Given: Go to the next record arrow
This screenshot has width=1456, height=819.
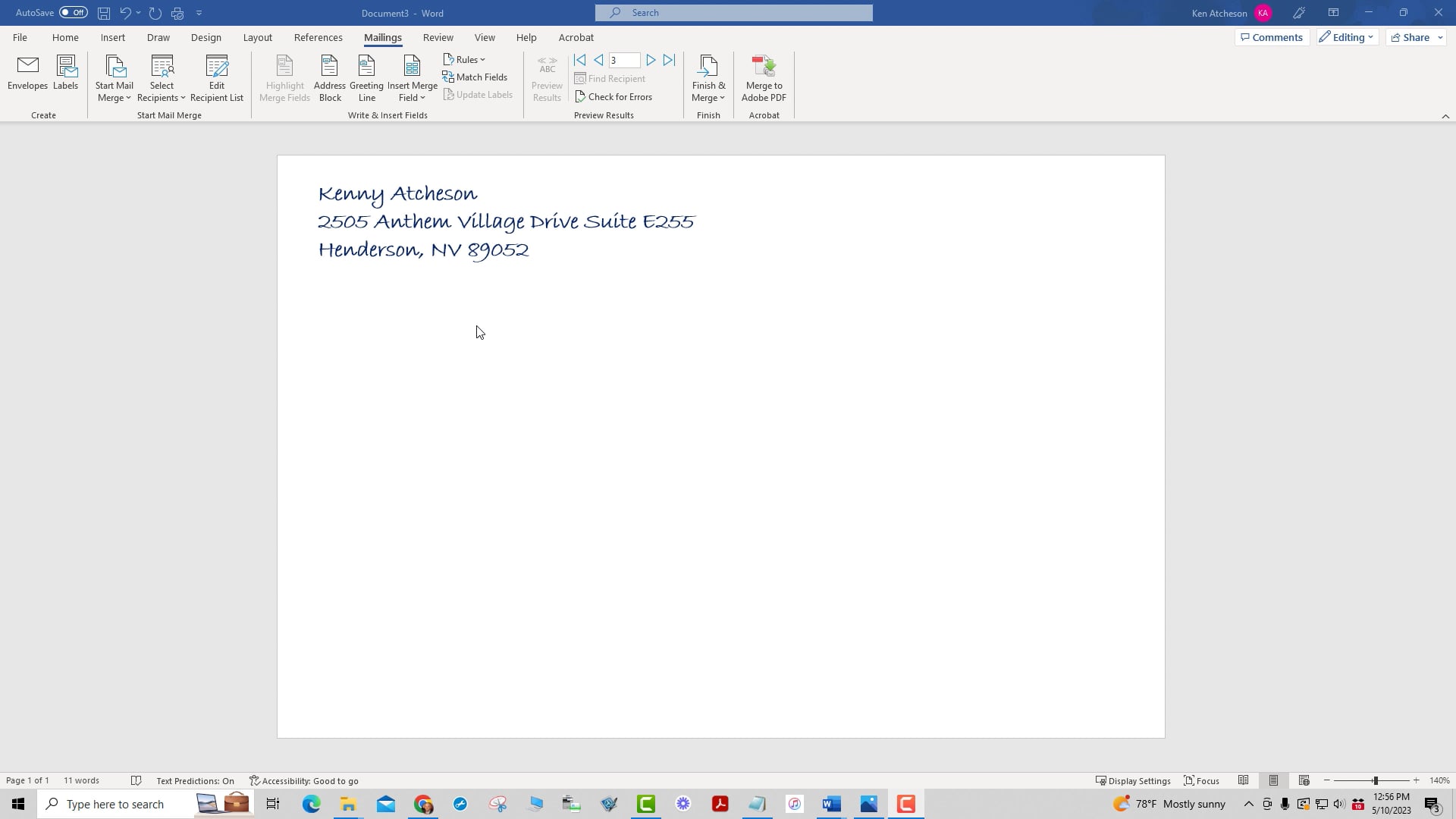Looking at the screenshot, I should click(651, 60).
